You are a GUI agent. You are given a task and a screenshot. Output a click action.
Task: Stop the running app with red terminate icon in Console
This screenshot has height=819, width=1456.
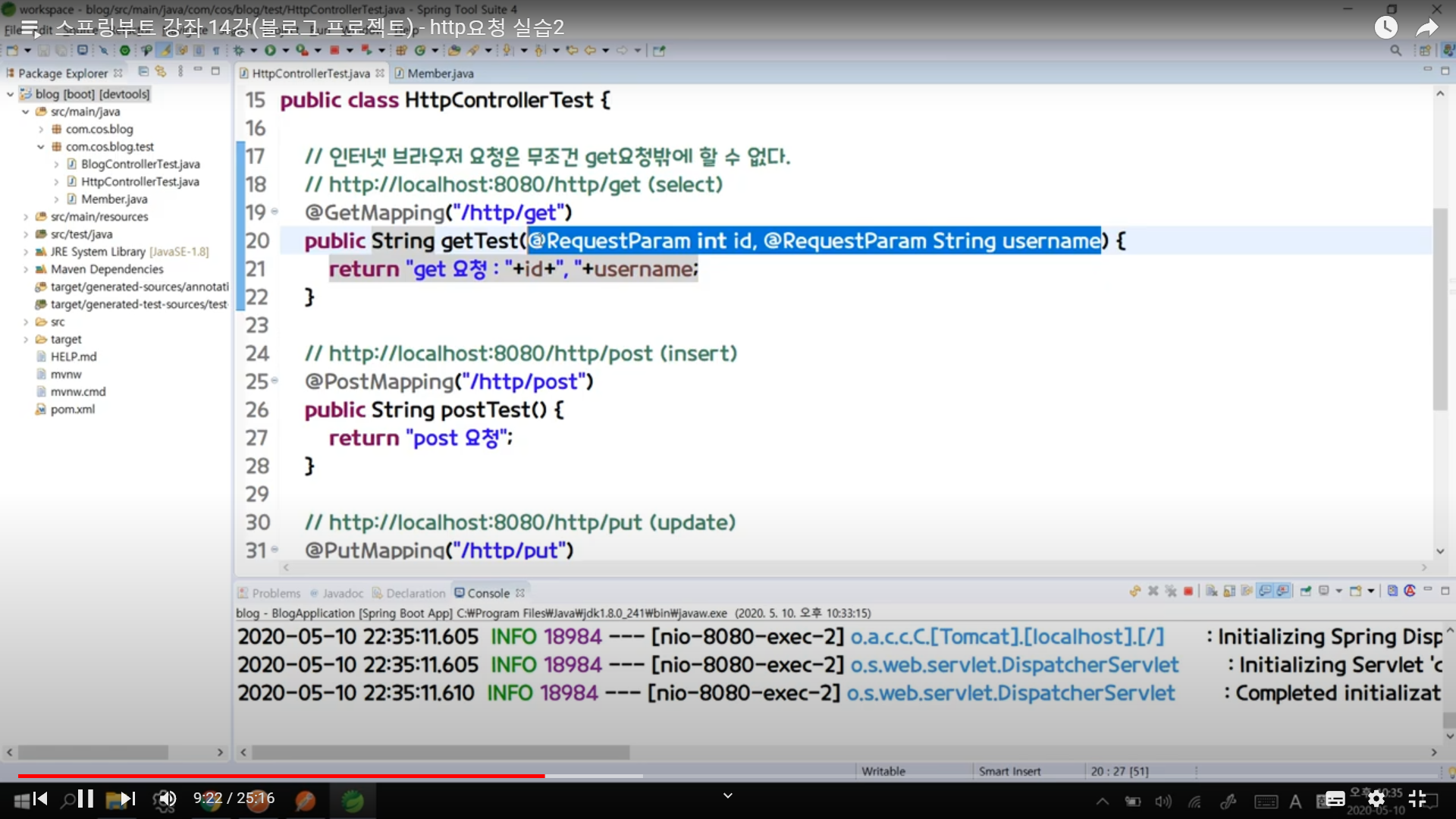point(1188,591)
